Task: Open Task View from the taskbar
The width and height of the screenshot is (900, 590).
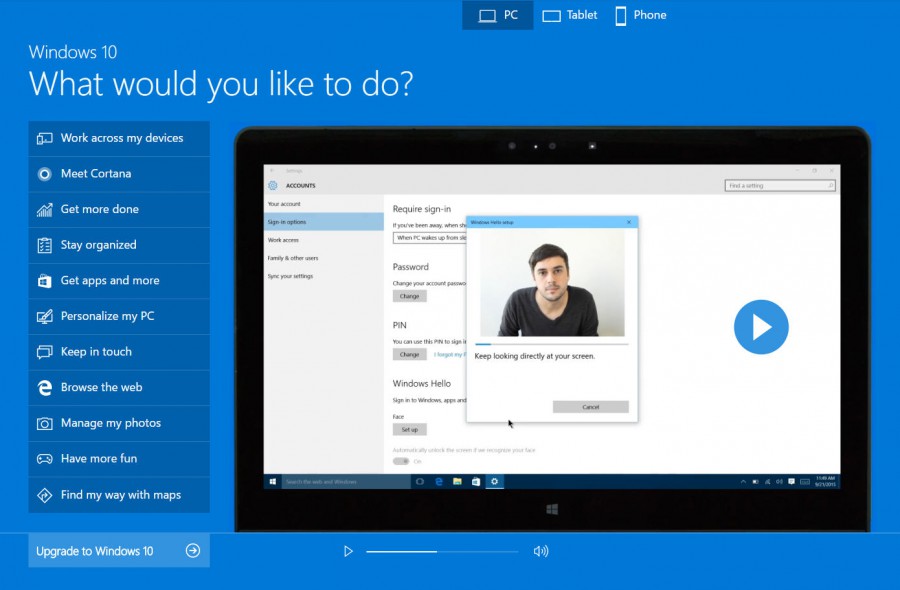Action: (x=420, y=480)
